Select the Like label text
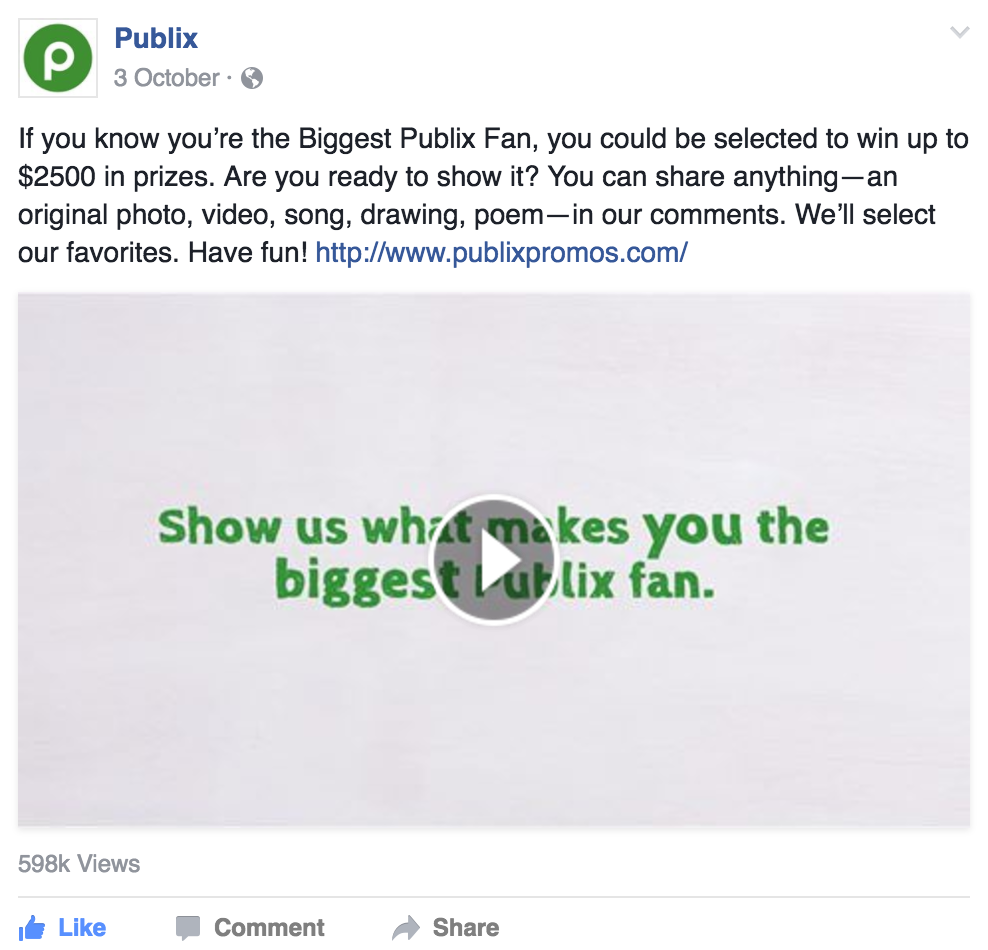 tap(83, 928)
